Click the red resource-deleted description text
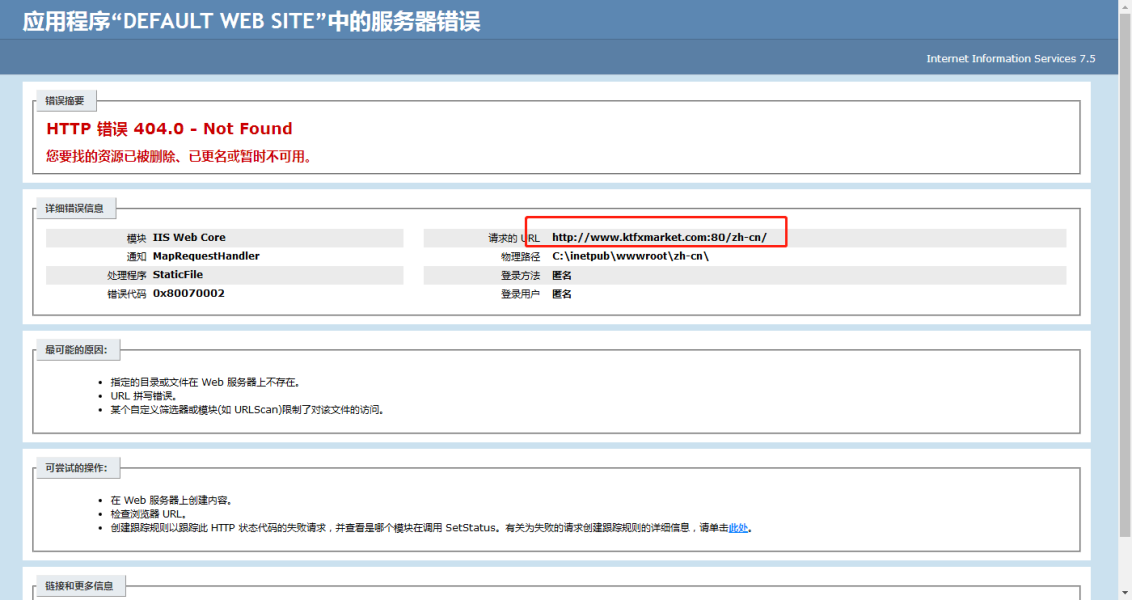 [179, 156]
